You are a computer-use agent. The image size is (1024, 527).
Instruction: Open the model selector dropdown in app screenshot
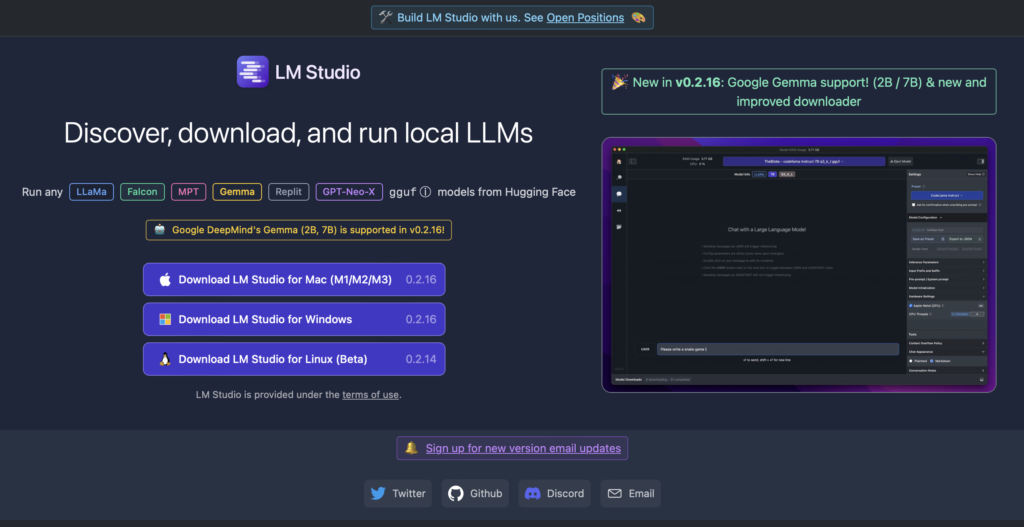coord(804,161)
